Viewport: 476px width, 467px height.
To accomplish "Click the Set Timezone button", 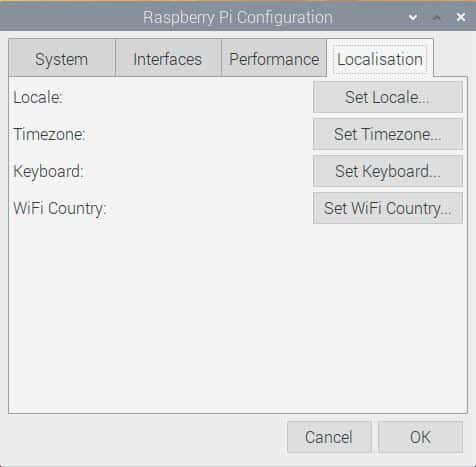I will (388, 134).
